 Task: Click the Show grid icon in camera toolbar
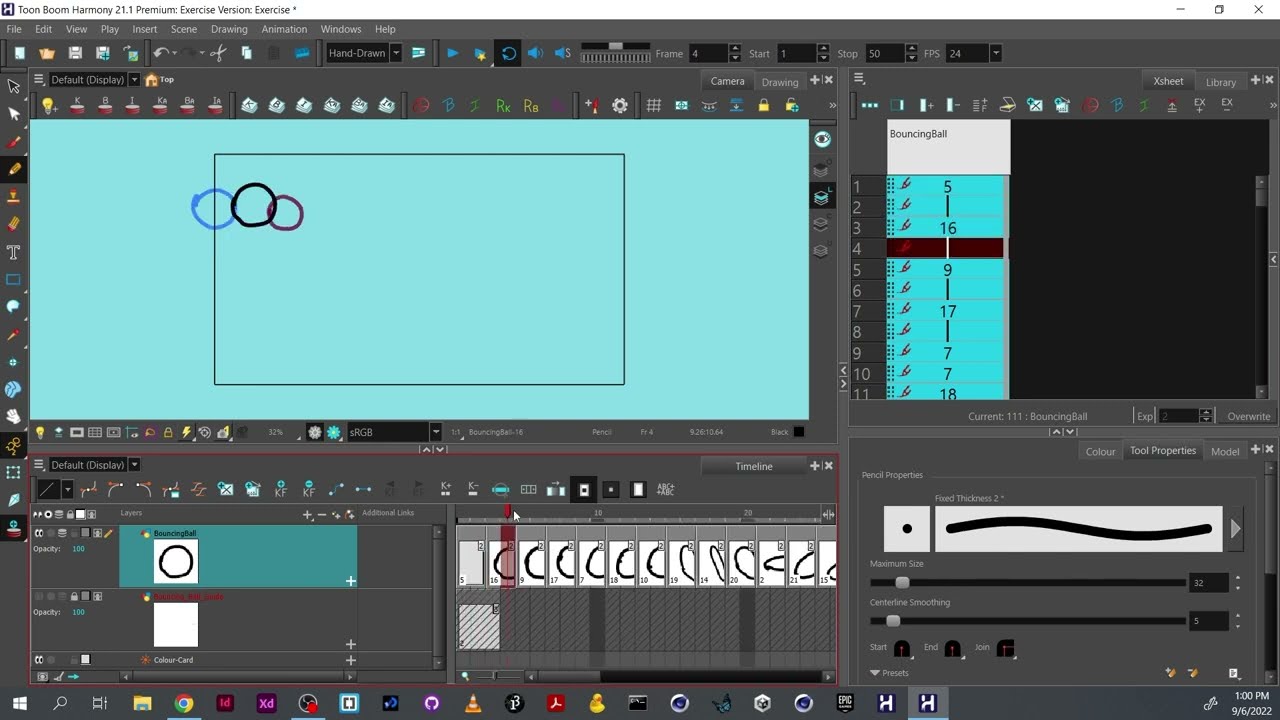[654, 105]
